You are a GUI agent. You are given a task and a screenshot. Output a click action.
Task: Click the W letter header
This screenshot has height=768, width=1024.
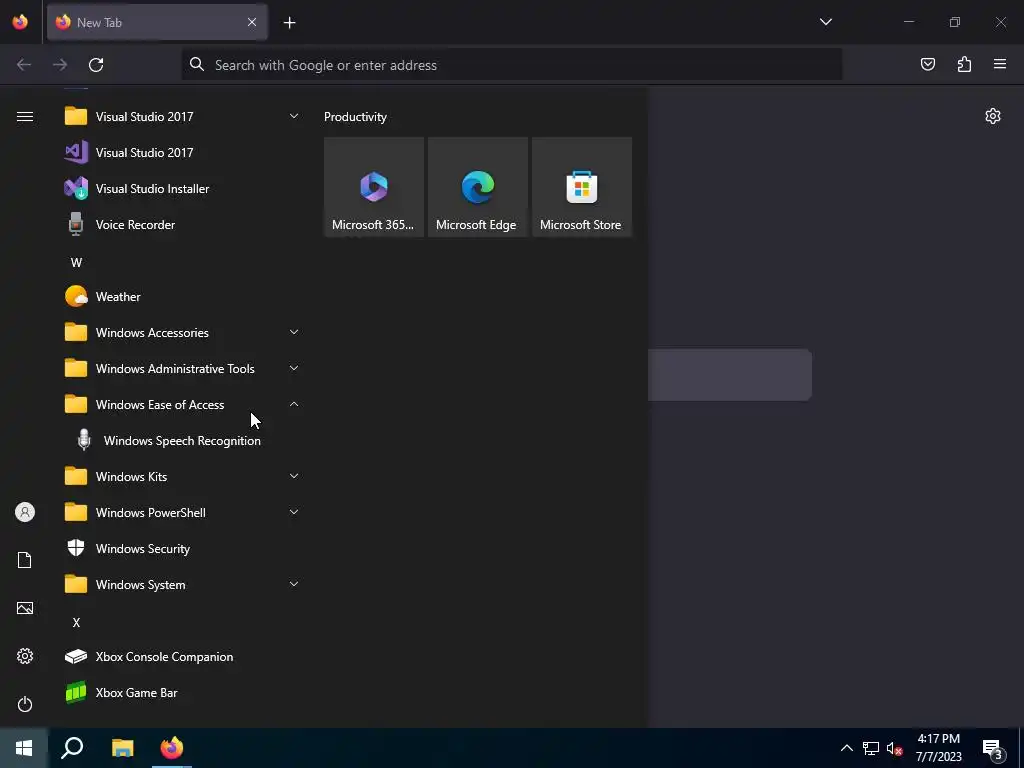point(76,263)
